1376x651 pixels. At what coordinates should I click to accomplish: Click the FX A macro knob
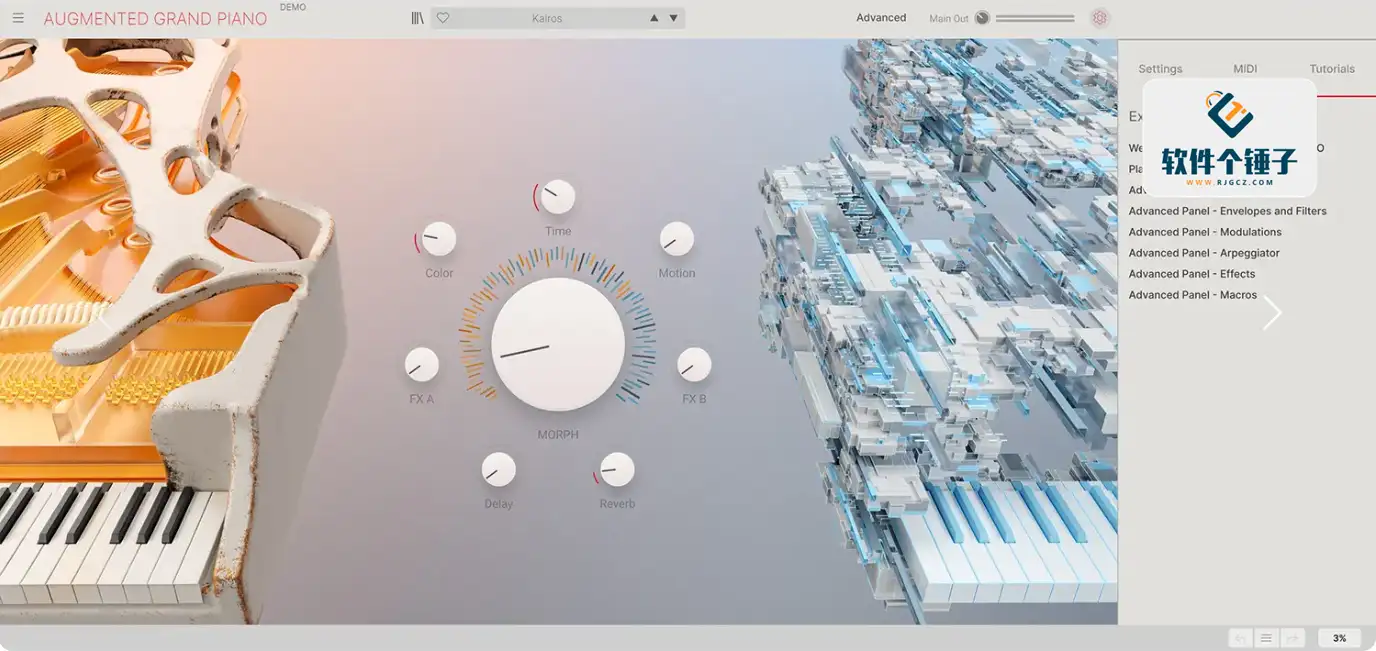[x=422, y=365]
